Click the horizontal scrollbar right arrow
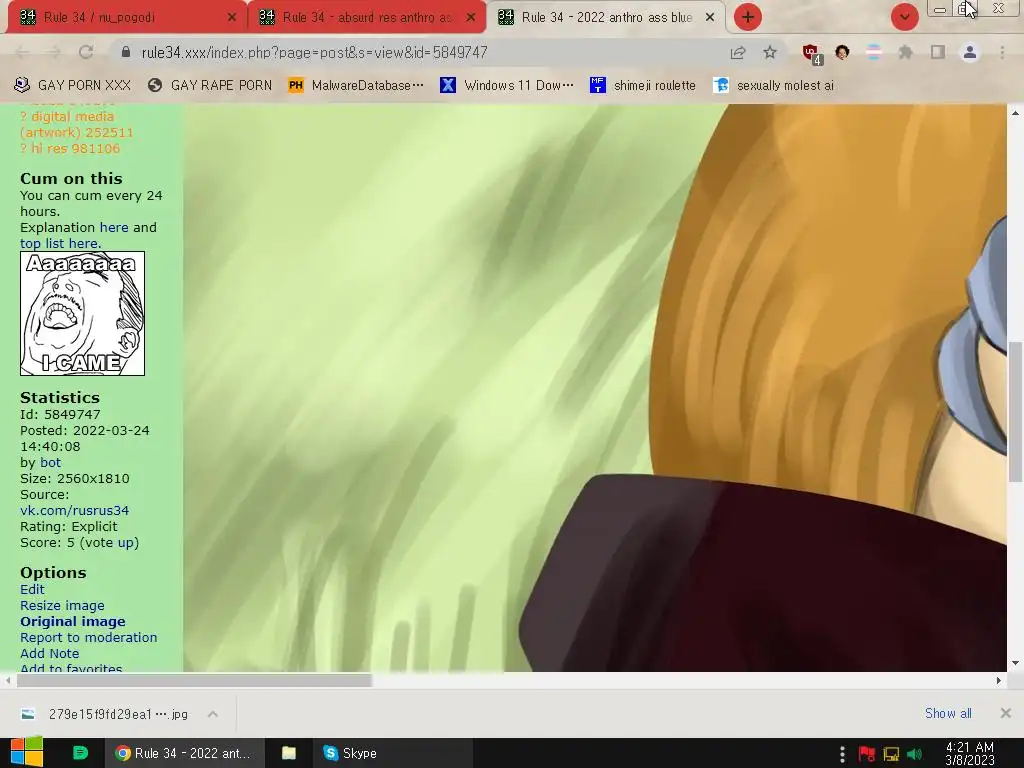Viewport: 1024px width, 768px height. pos(999,680)
